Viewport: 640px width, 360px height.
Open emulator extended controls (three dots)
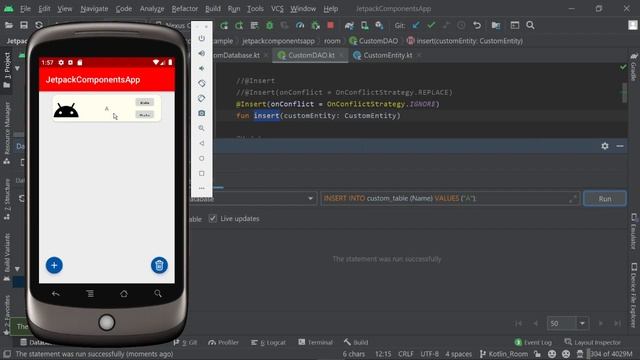point(202,188)
